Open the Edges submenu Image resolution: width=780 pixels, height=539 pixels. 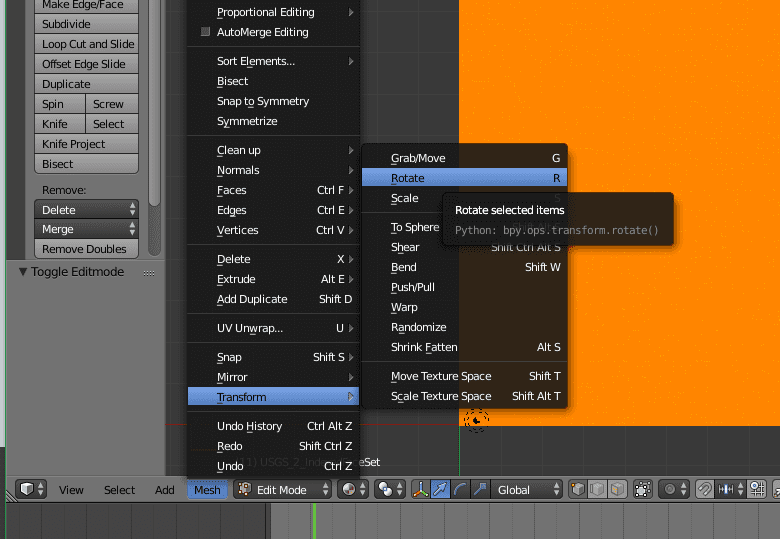click(273, 210)
